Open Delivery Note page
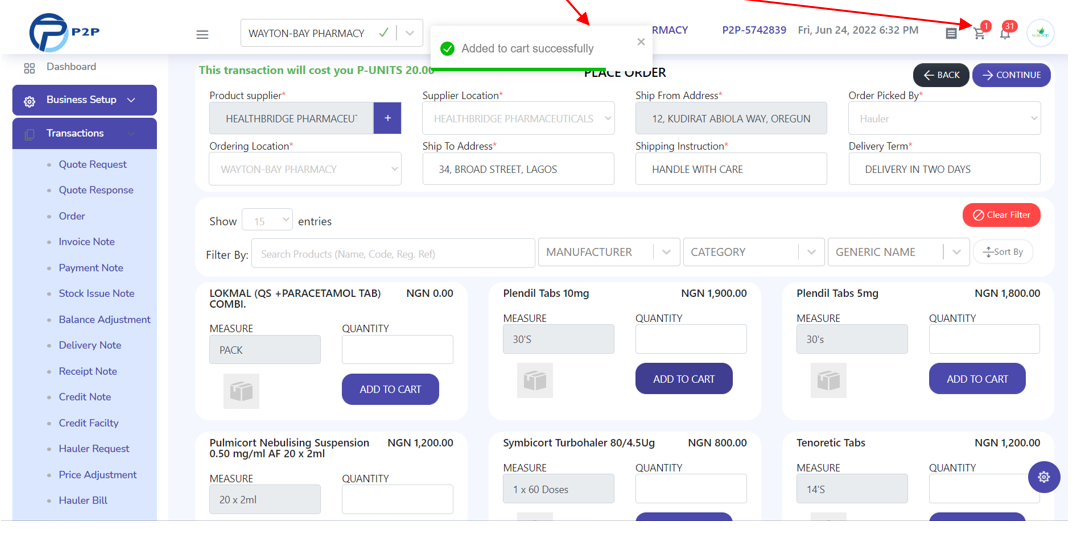 pyautogui.click(x=90, y=346)
